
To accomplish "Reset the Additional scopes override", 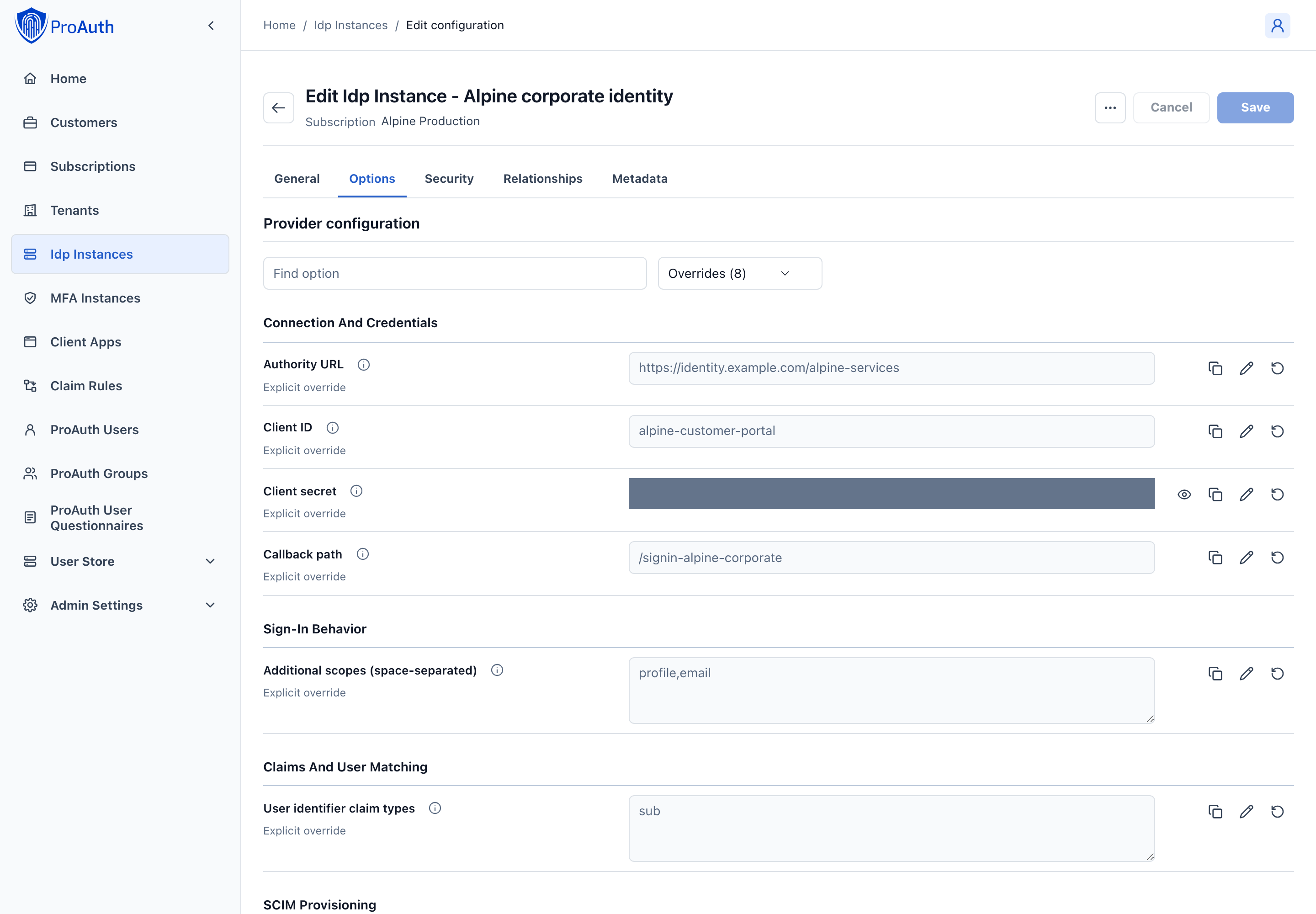I will [x=1277, y=674].
